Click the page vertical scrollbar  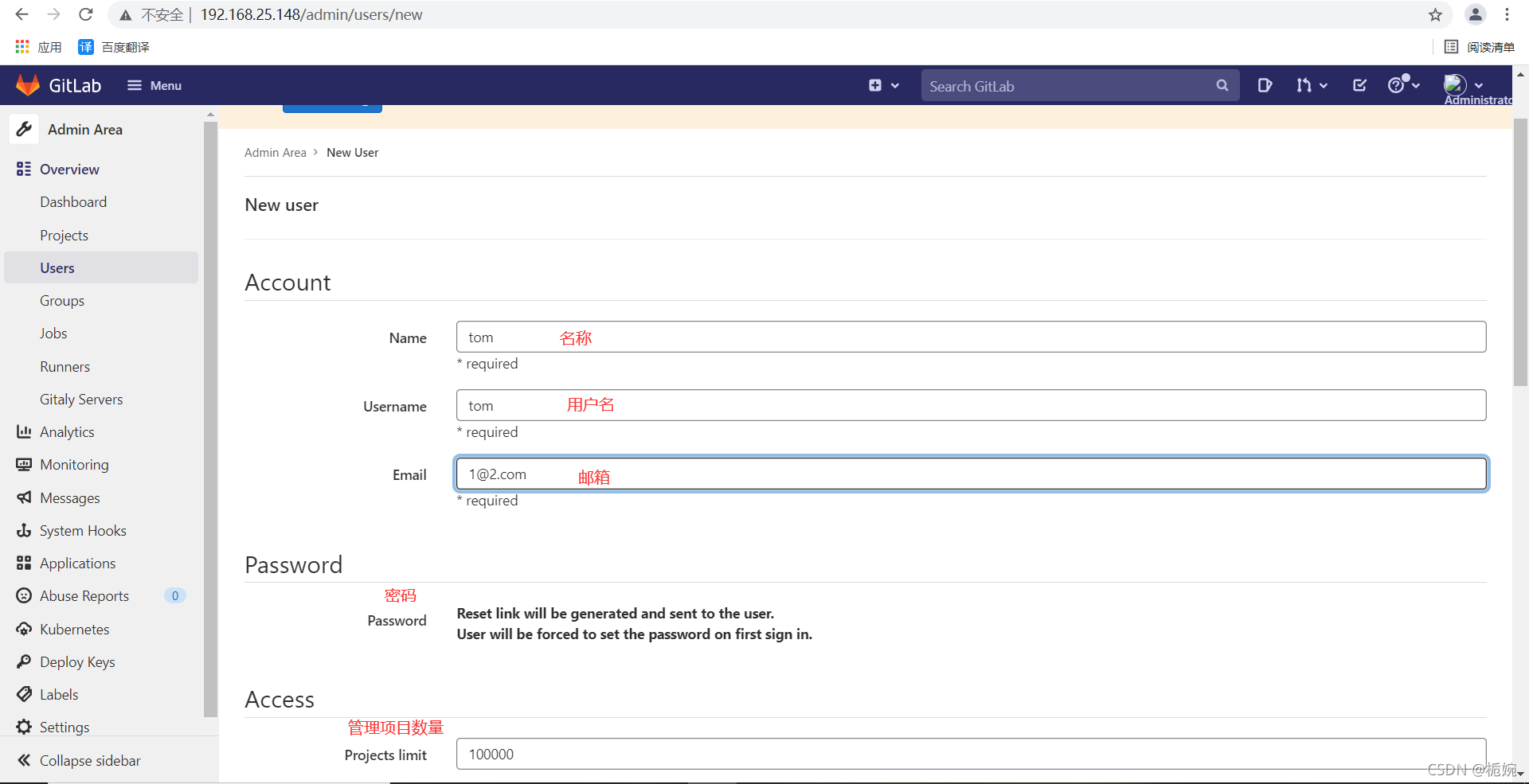point(1520,252)
